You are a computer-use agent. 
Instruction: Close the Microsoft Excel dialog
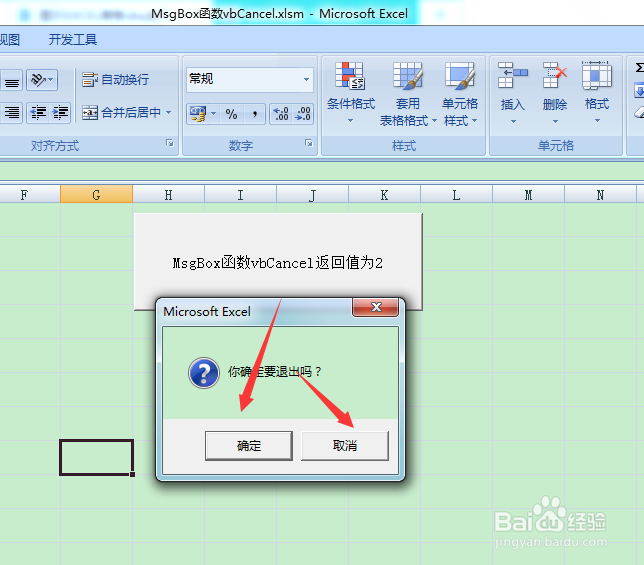coord(375,307)
